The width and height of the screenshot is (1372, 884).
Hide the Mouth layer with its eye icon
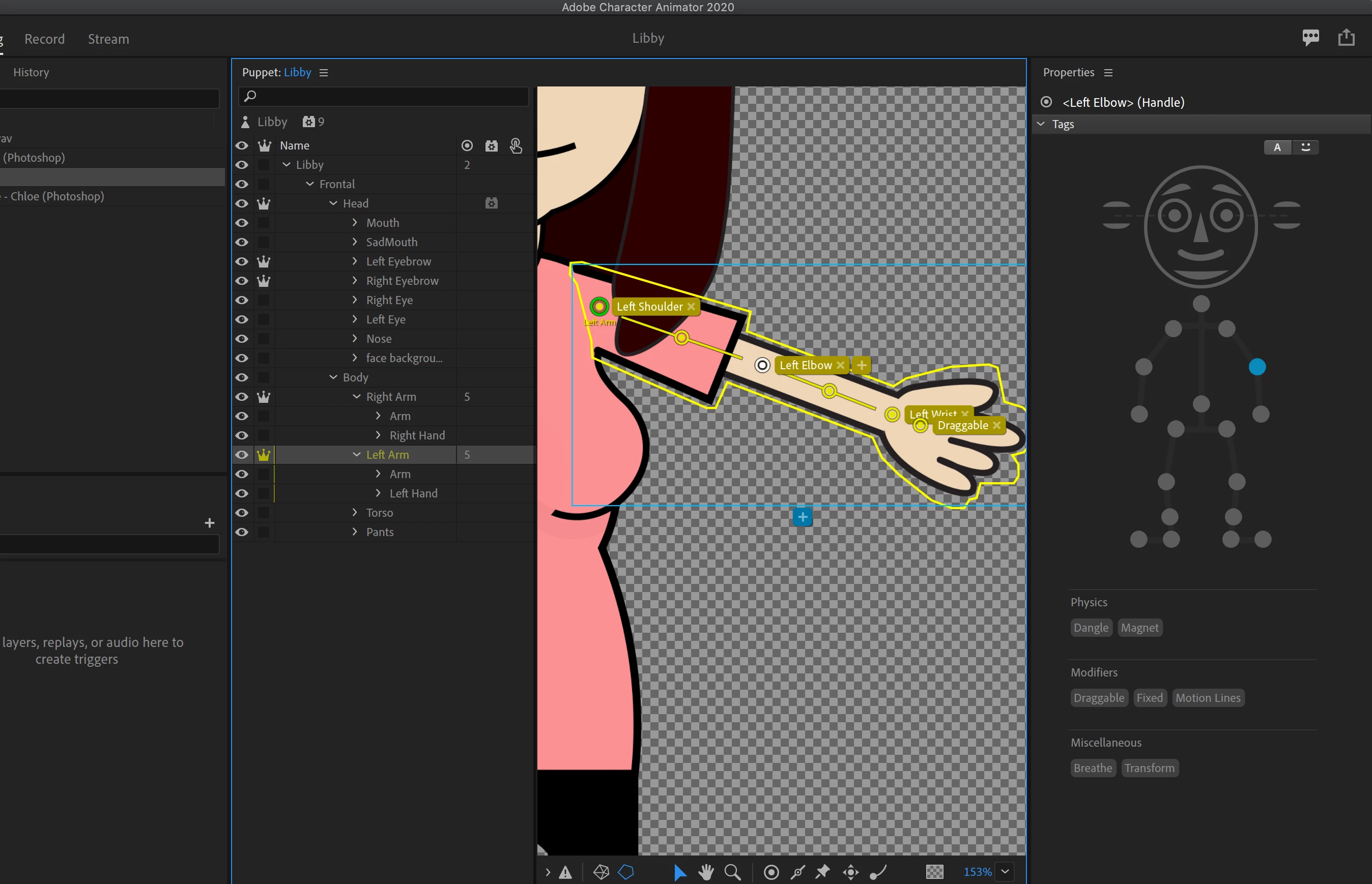coord(242,223)
